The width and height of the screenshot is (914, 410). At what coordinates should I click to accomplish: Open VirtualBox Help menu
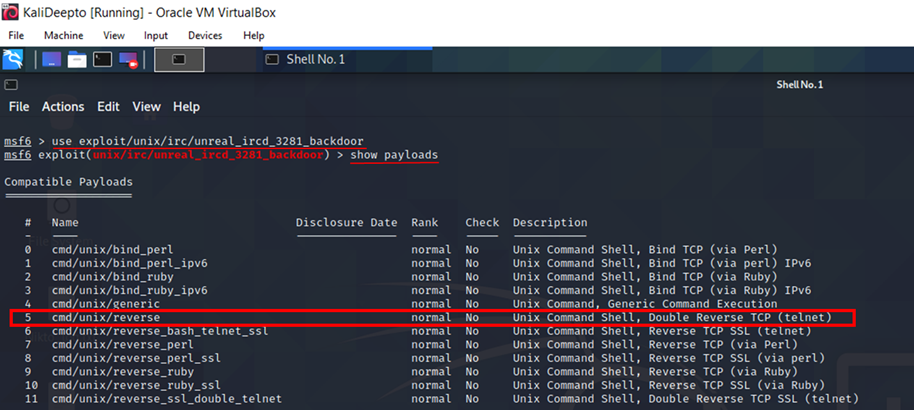click(254, 36)
